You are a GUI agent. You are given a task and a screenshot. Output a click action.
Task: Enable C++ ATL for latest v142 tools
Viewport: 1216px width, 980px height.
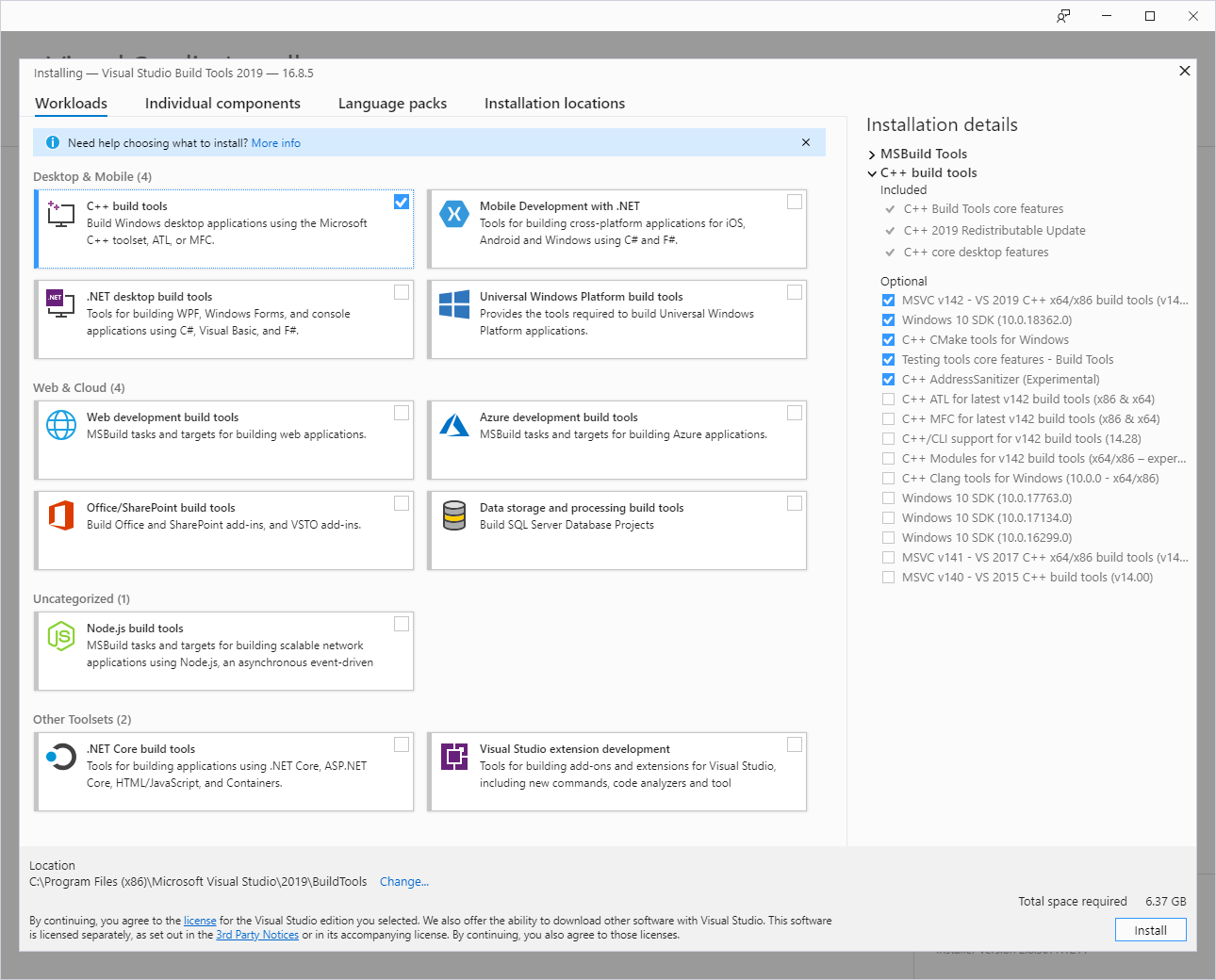pos(888,400)
